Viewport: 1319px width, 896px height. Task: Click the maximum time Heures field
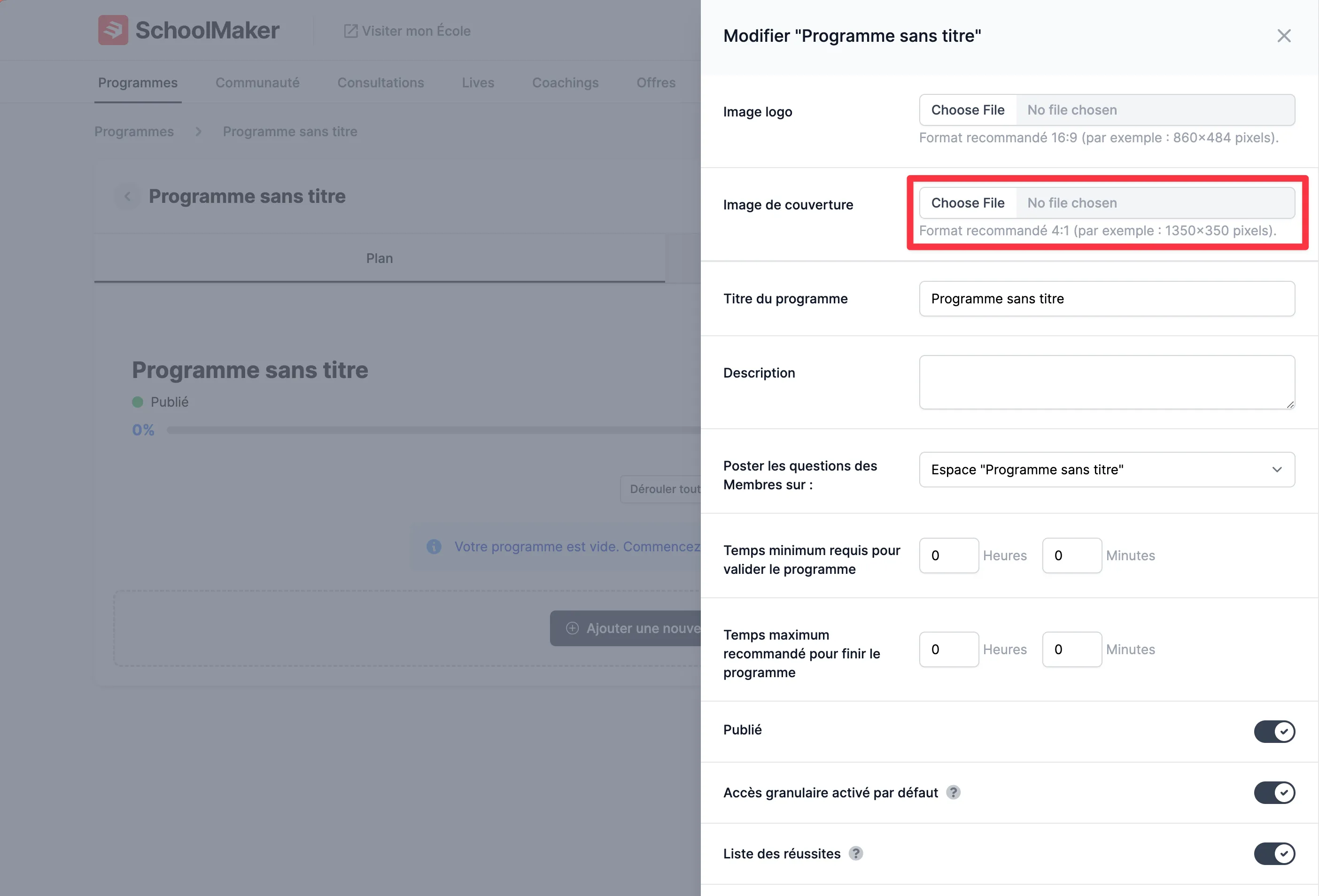tap(949, 650)
